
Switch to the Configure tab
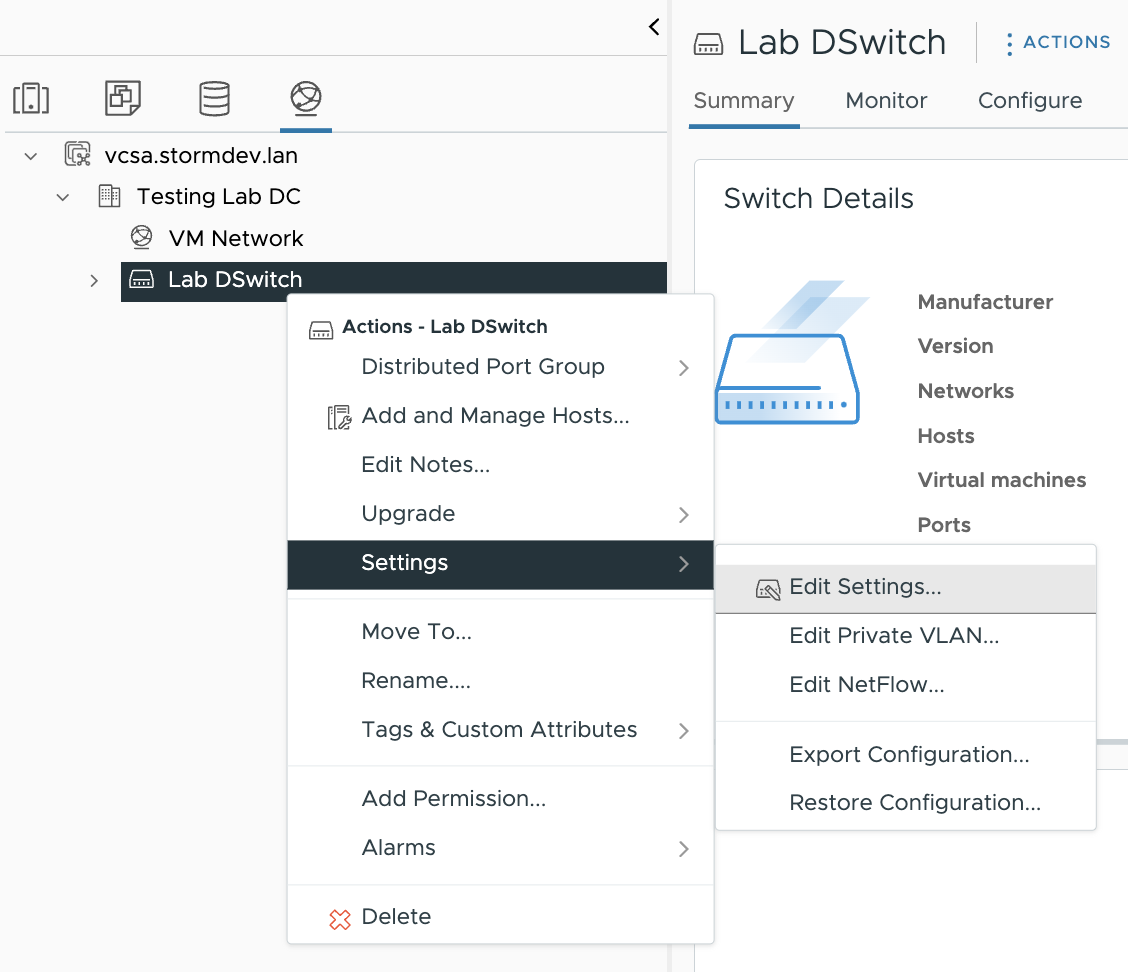1029,101
